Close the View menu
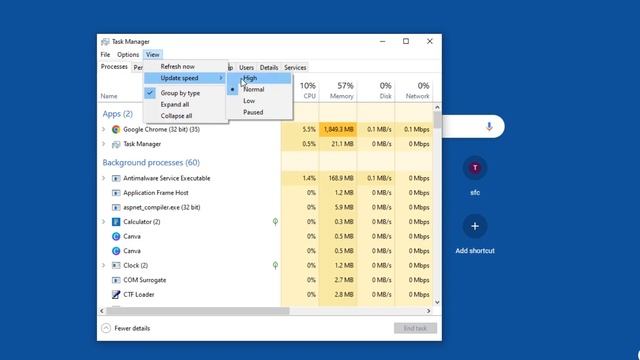Image resolution: width=640 pixels, height=360 pixels. point(153,55)
